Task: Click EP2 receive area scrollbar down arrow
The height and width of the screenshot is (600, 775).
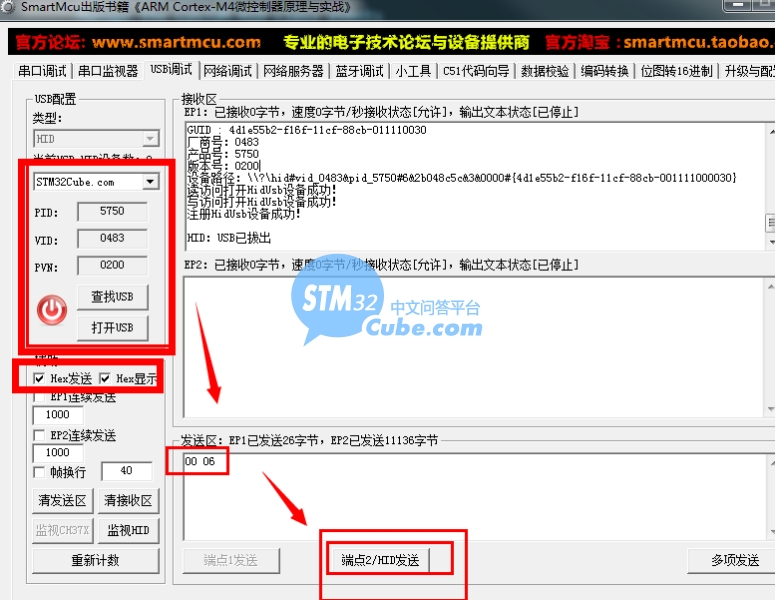Action: 771,409
